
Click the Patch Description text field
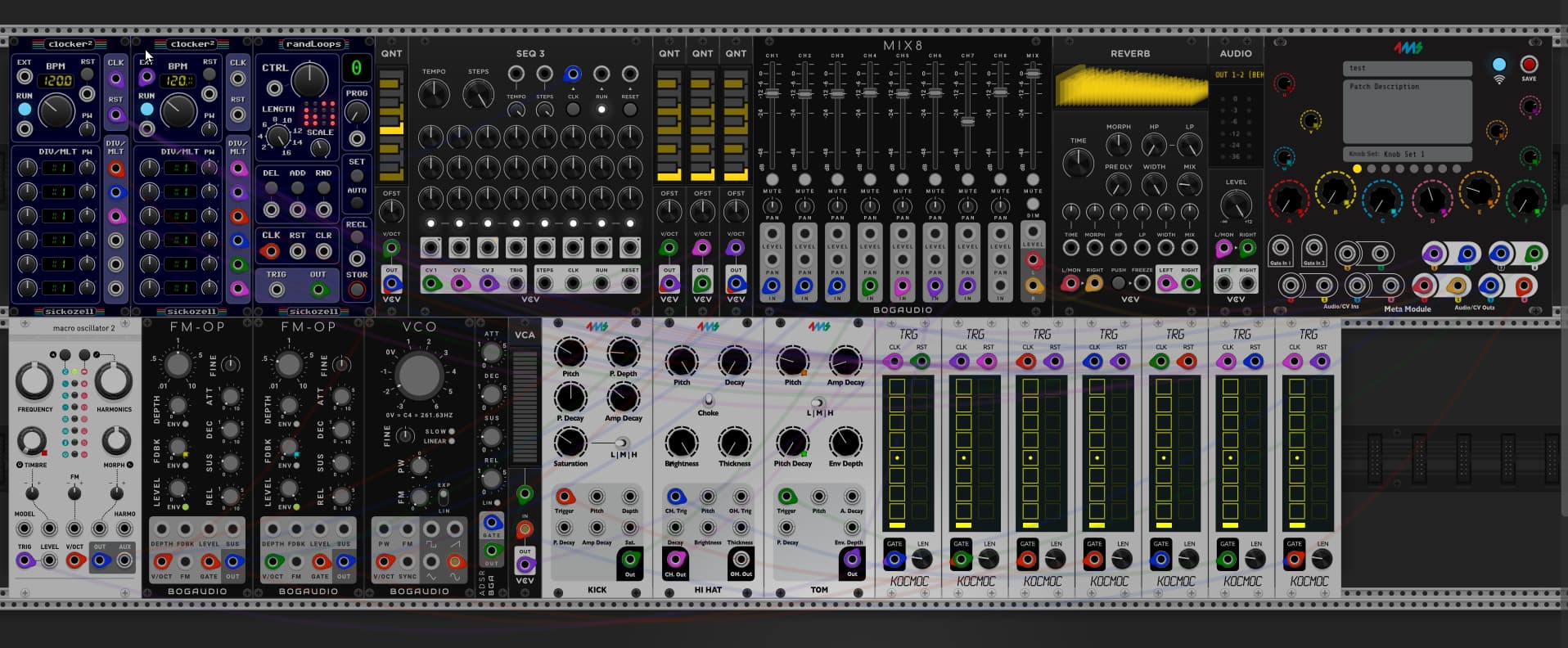pos(1407,111)
